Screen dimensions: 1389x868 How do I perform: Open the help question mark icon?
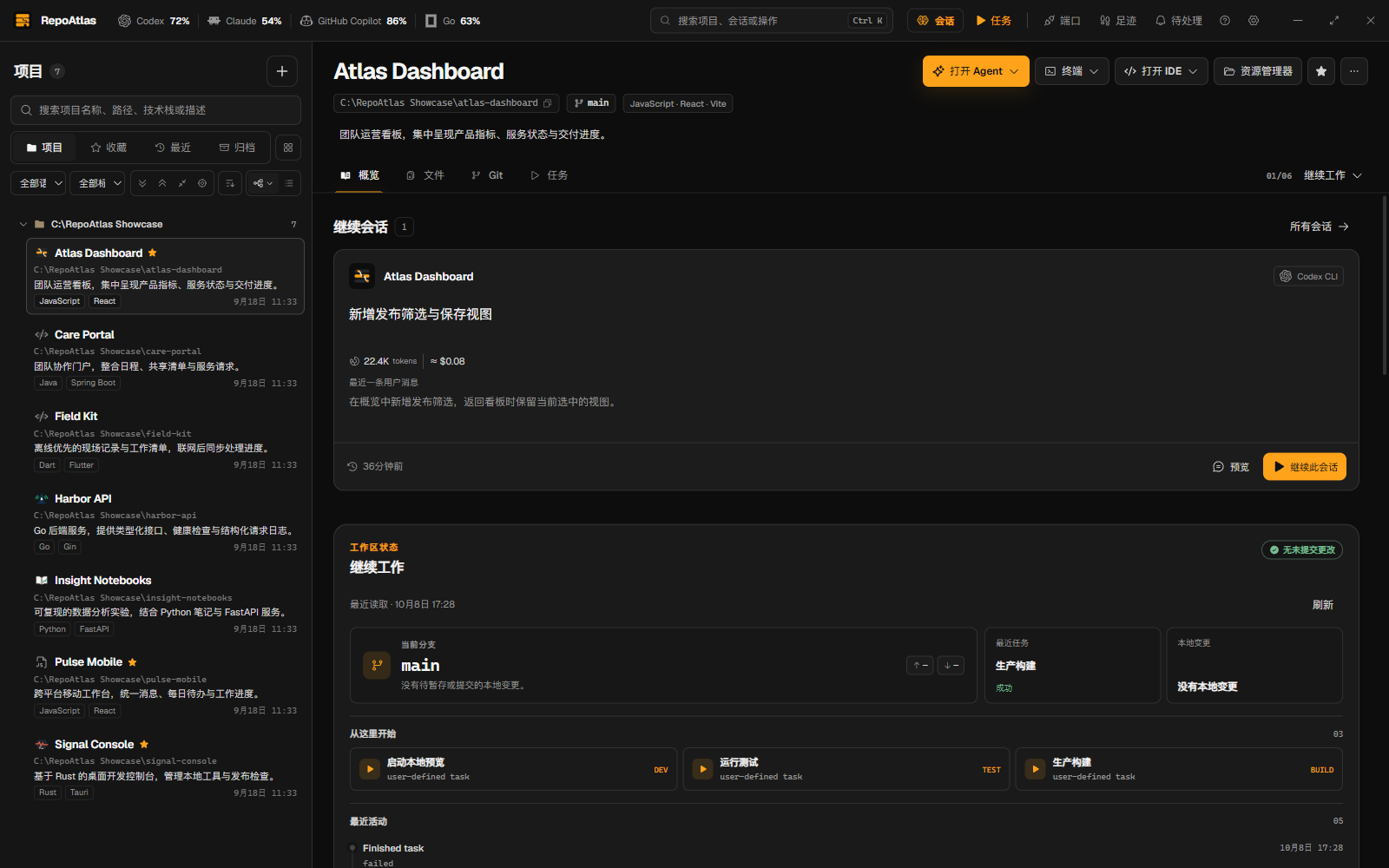pos(1225,21)
